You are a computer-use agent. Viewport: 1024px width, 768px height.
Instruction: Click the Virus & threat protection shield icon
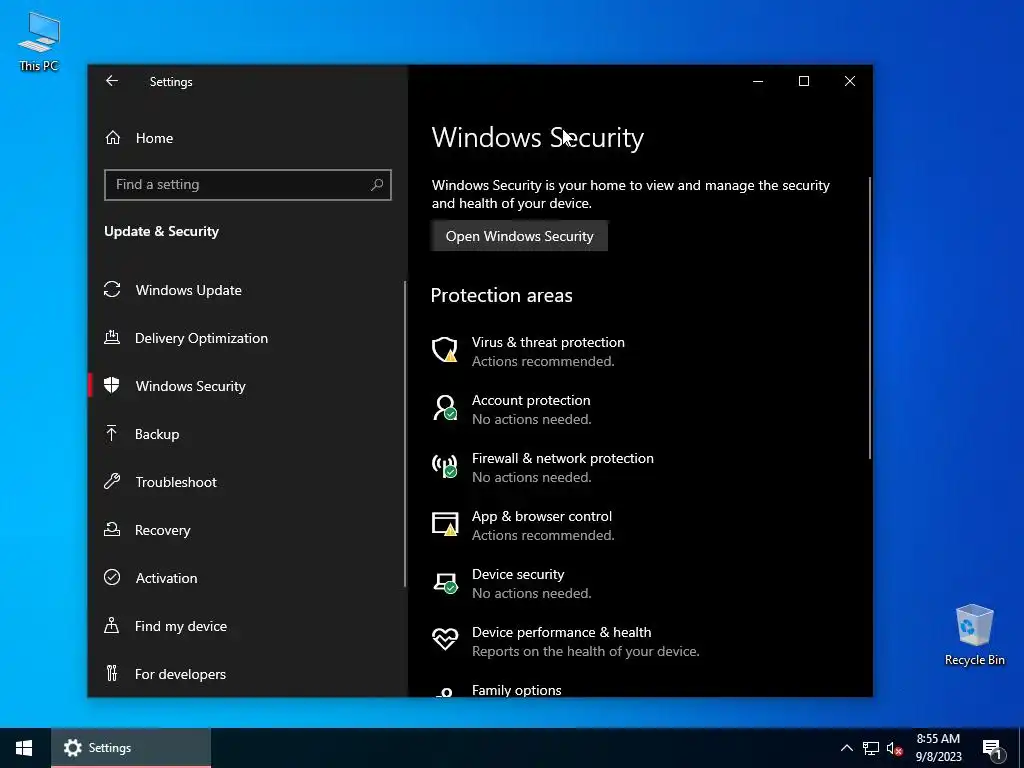pos(445,350)
